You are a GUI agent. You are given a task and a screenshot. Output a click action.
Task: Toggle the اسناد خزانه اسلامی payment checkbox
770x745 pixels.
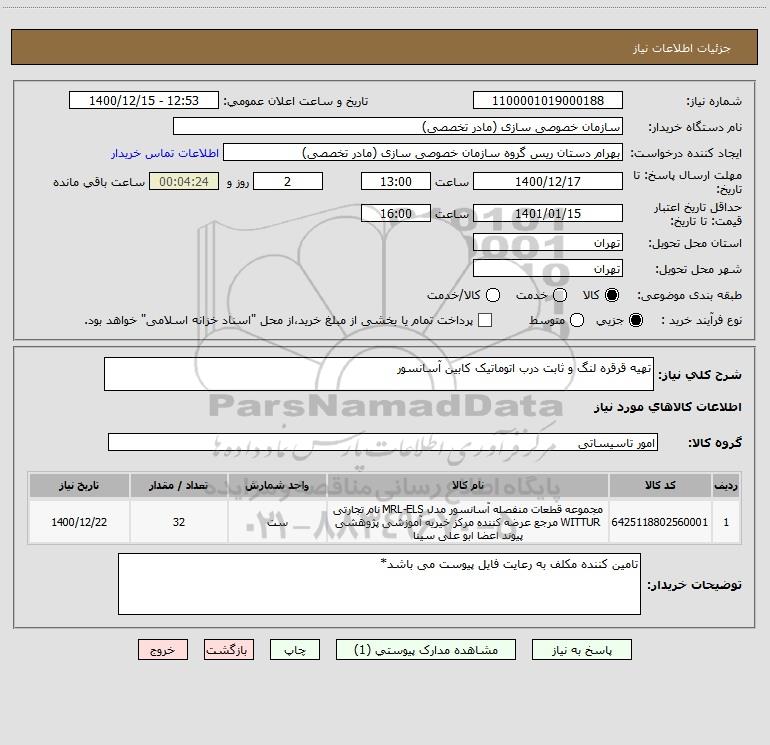coord(485,320)
